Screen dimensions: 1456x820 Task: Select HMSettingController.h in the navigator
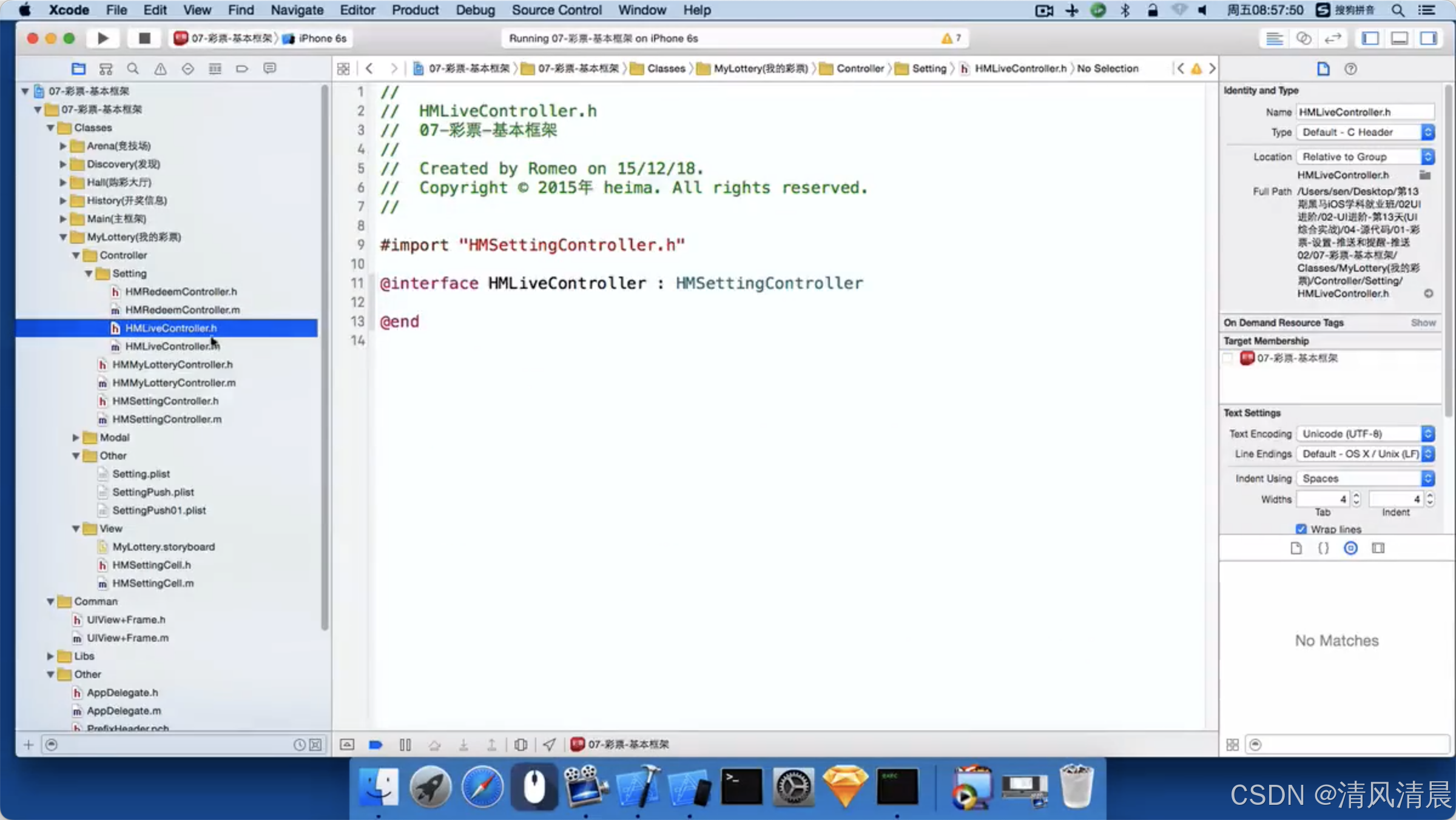[165, 401]
